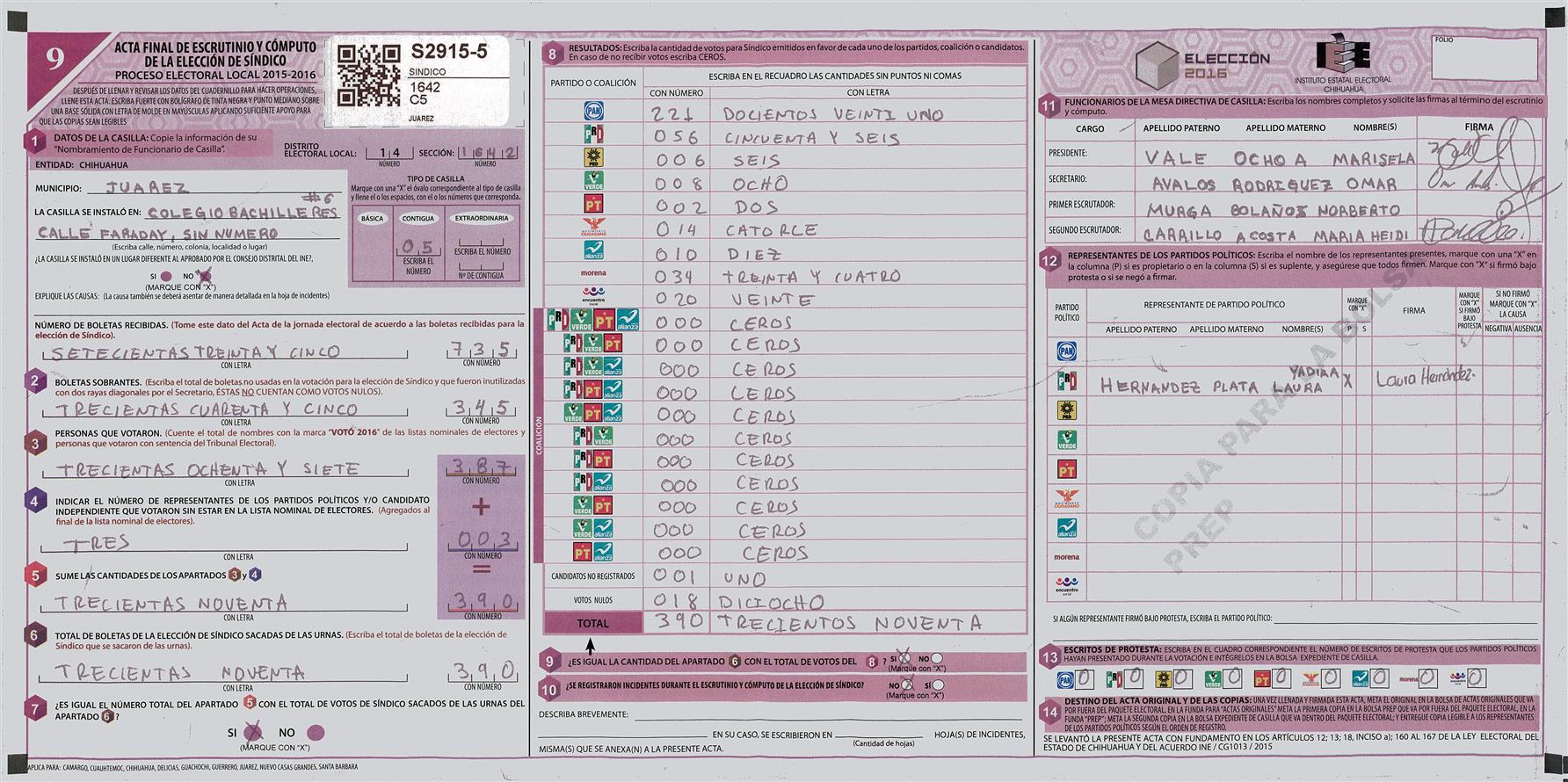Click the Instituto Estatal Electoral logo
Viewport: 1568px width, 782px height.
pos(1341,58)
